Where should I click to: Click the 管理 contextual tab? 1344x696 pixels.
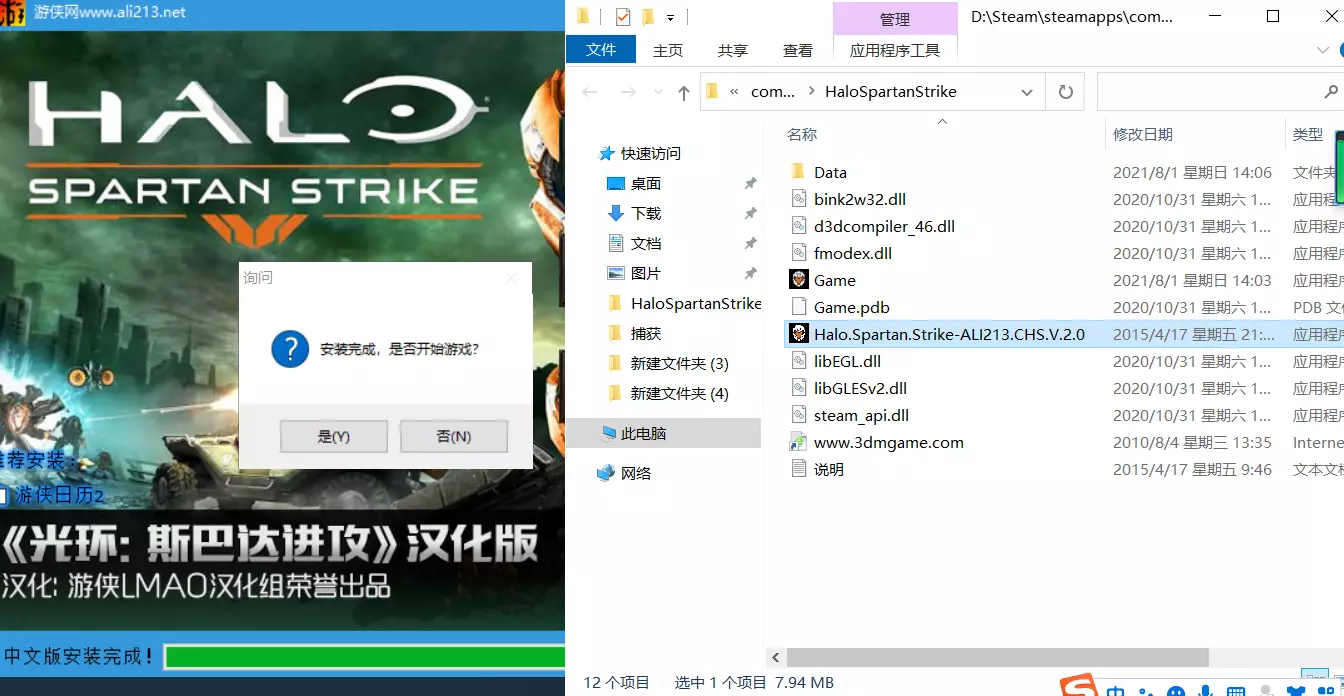point(895,19)
